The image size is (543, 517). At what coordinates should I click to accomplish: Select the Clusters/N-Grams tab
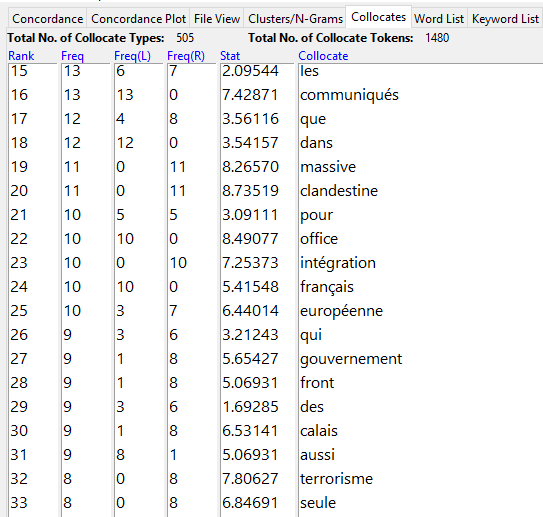295,19
